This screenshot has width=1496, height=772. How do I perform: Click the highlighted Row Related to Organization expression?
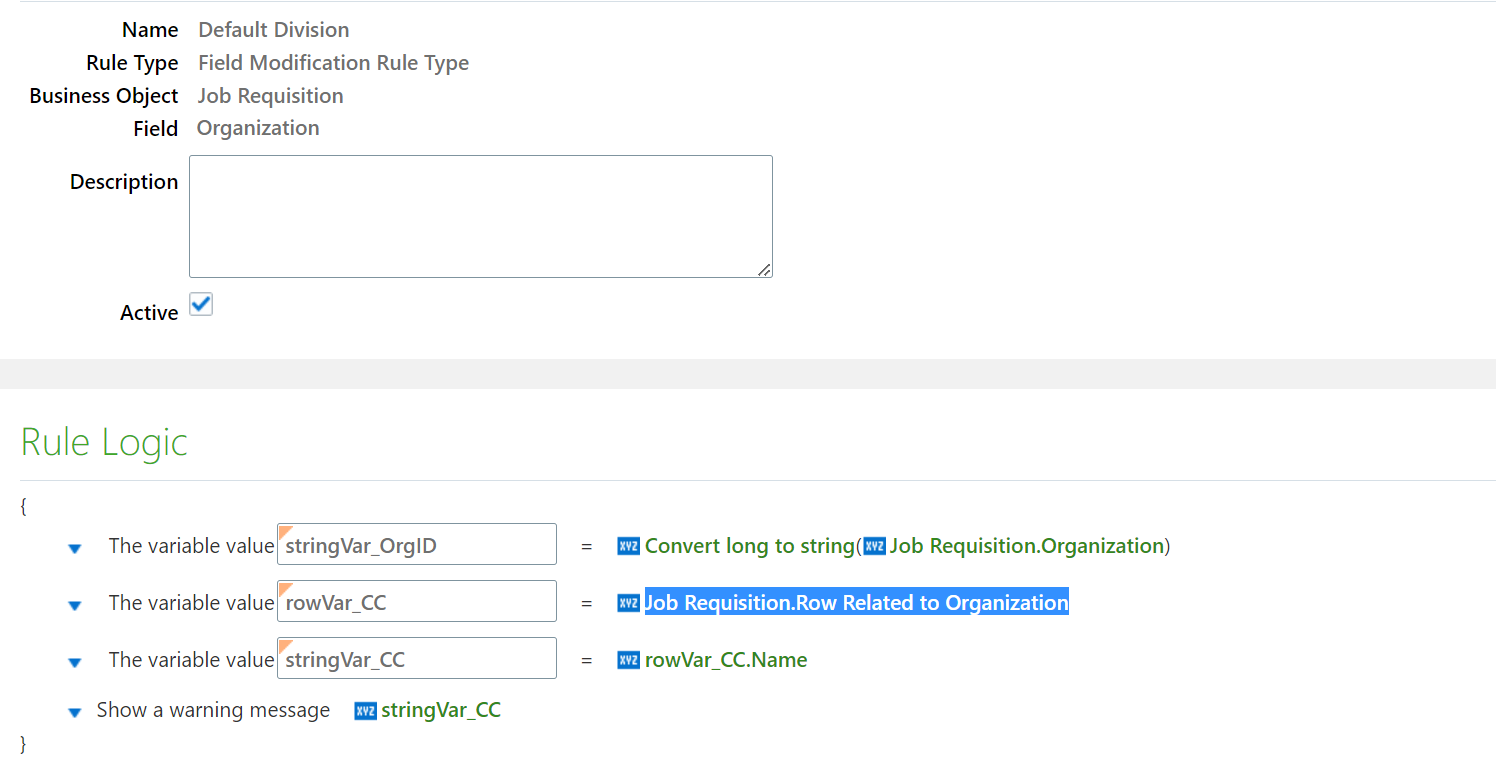tap(856, 602)
